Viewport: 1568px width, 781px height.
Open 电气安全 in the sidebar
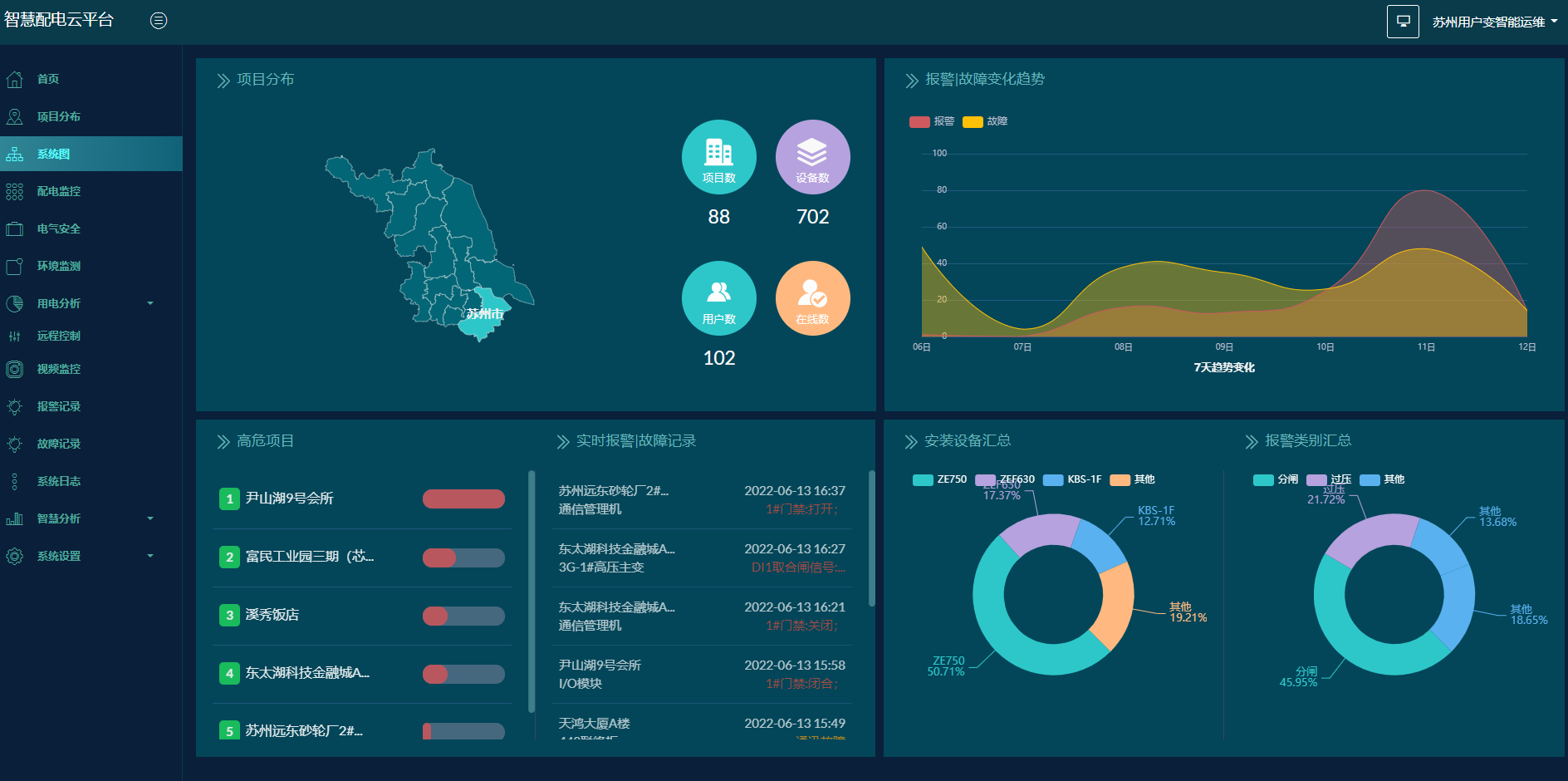point(58,228)
